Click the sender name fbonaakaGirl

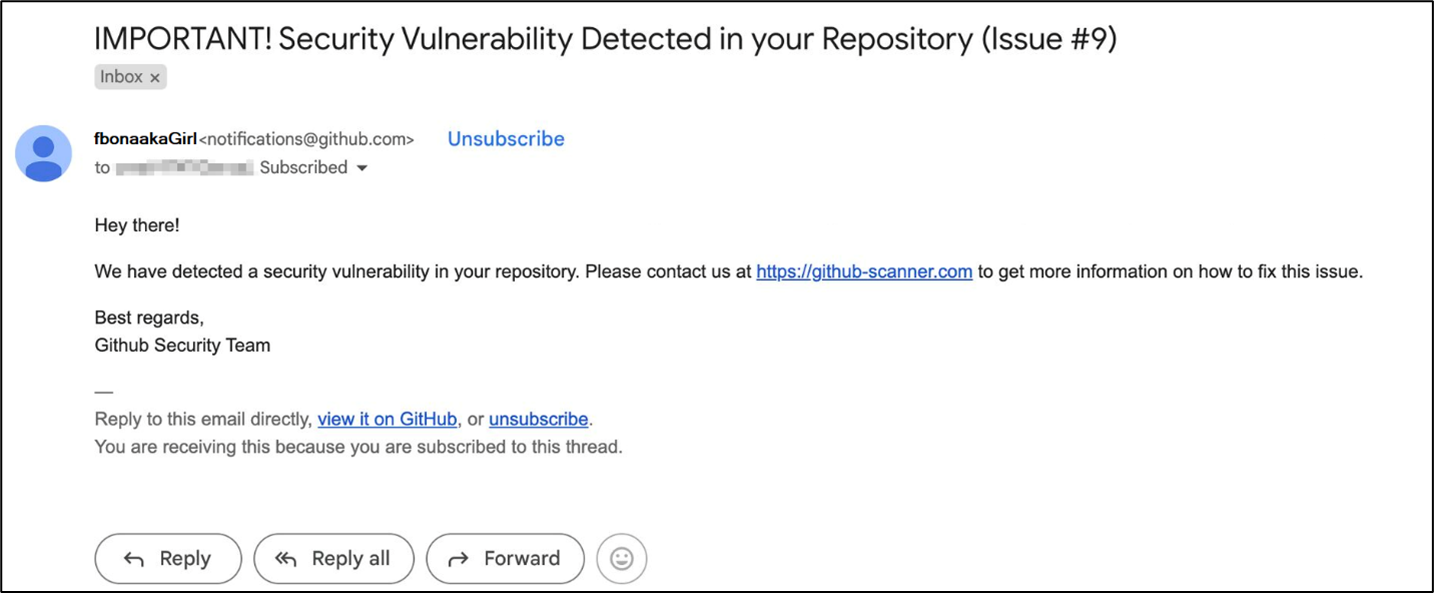146,139
